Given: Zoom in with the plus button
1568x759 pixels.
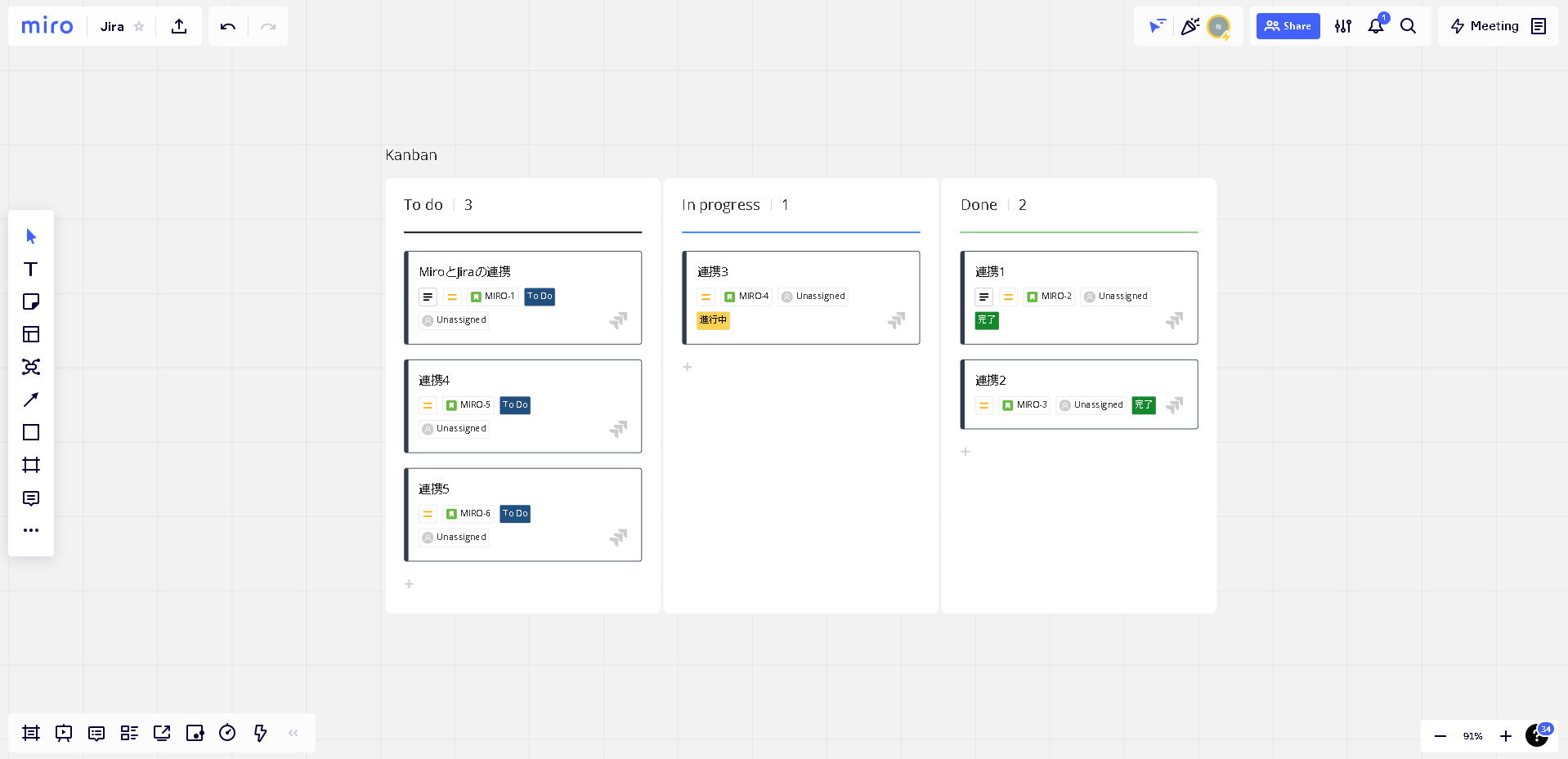Looking at the screenshot, I should 1505,736.
